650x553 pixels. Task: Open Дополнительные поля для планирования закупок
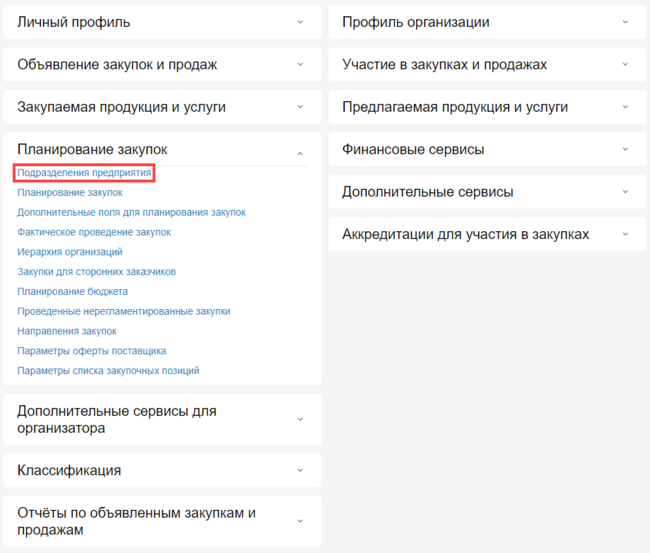pyautogui.click(x=131, y=212)
